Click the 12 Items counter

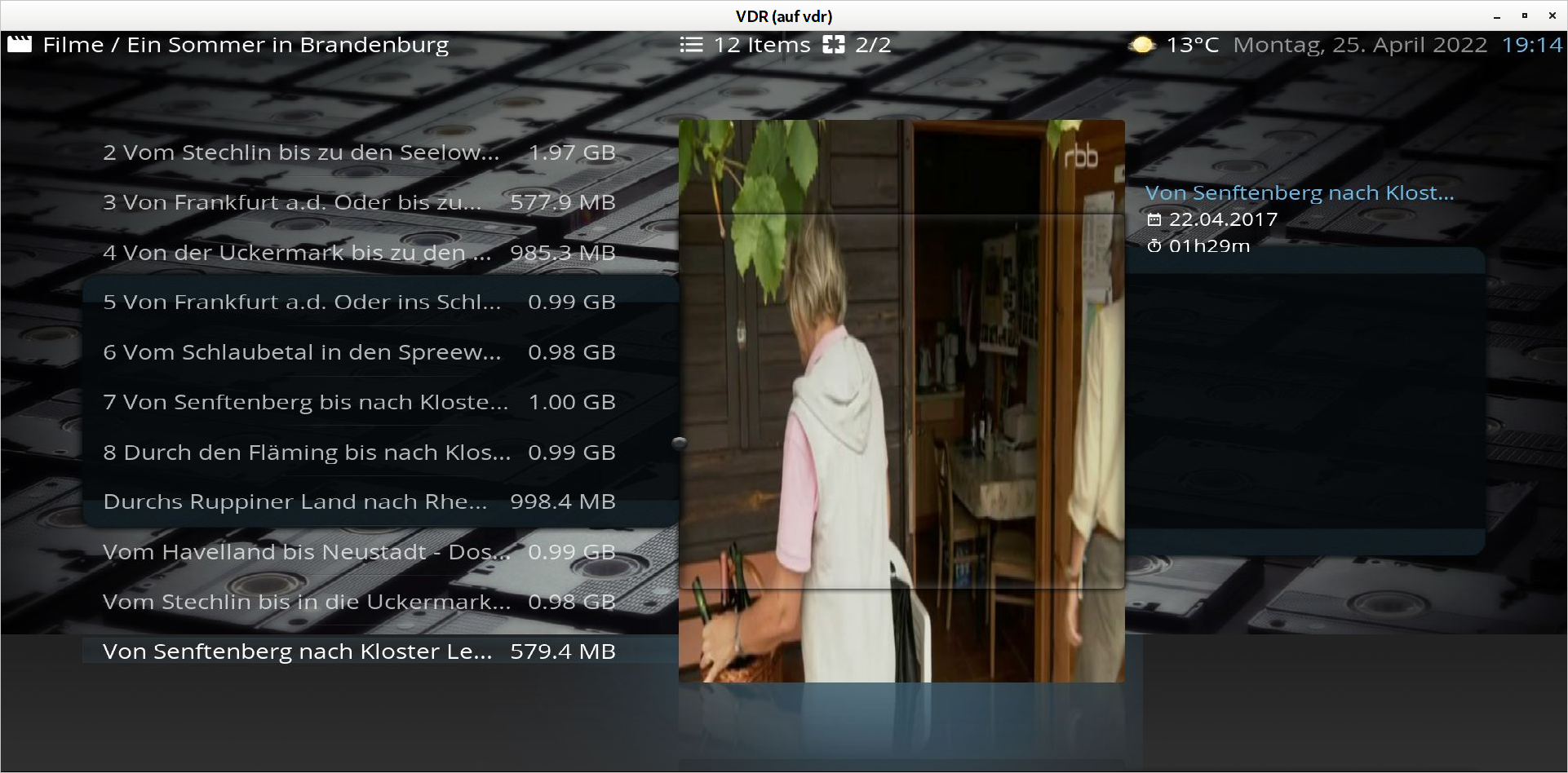pos(762,45)
